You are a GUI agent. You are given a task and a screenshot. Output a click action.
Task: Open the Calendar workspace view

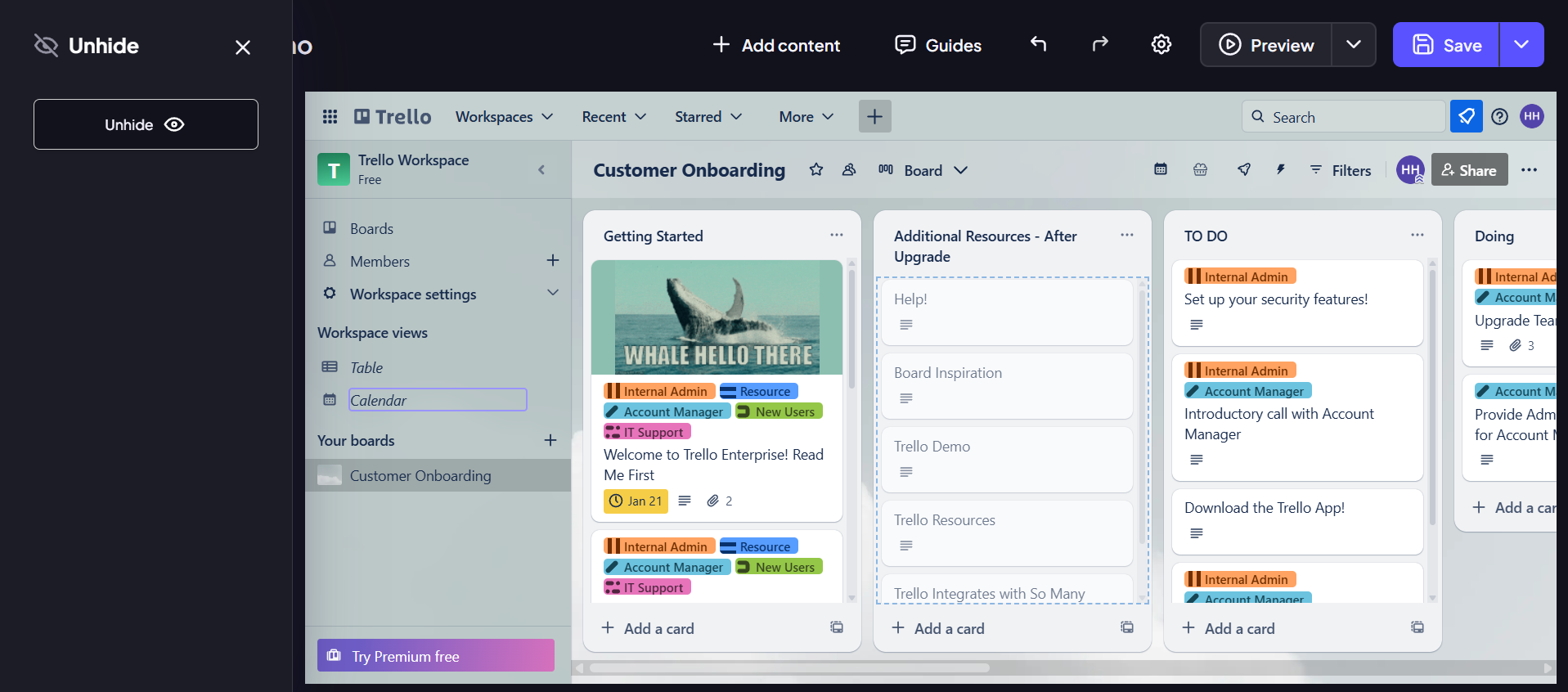[x=438, y=400]
